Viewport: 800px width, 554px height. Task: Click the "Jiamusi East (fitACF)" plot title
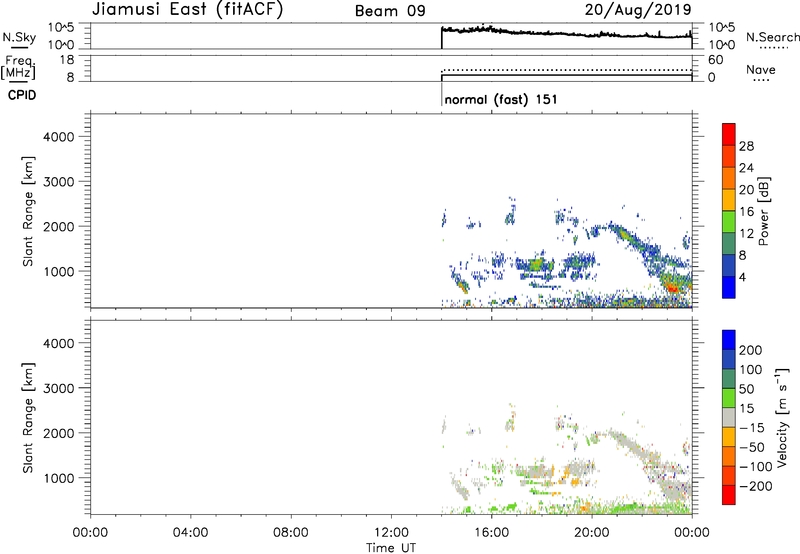187,10
